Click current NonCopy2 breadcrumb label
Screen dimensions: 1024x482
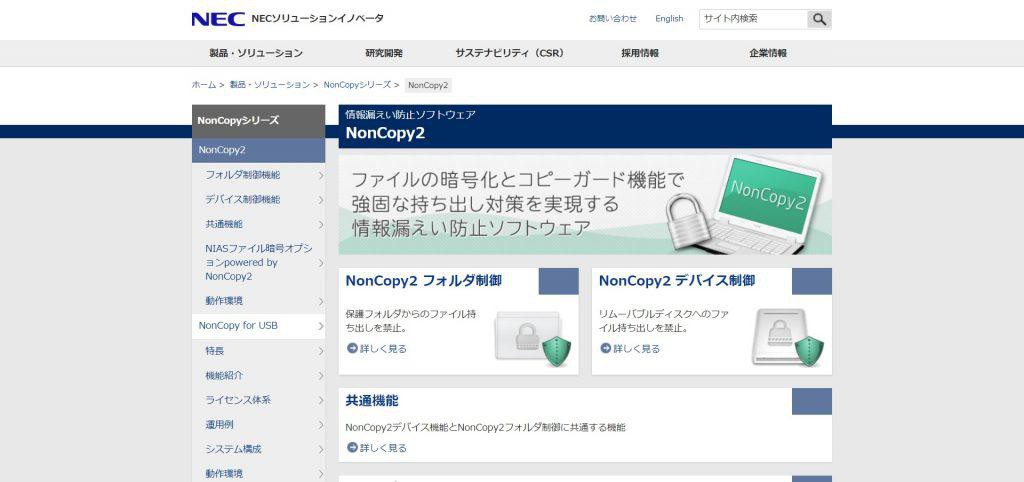(428, 85)
